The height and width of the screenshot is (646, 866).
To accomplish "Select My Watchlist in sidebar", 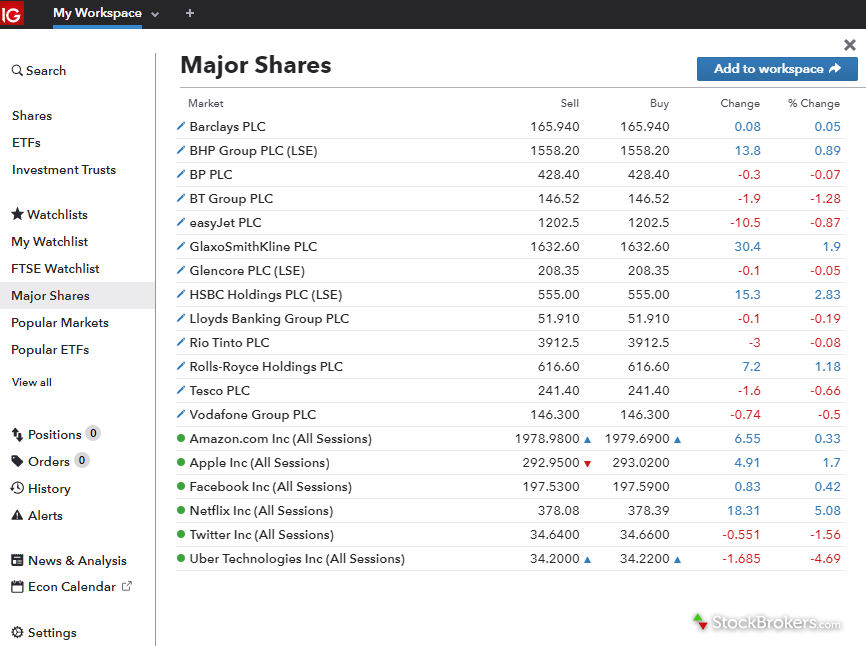I will 50,242.
